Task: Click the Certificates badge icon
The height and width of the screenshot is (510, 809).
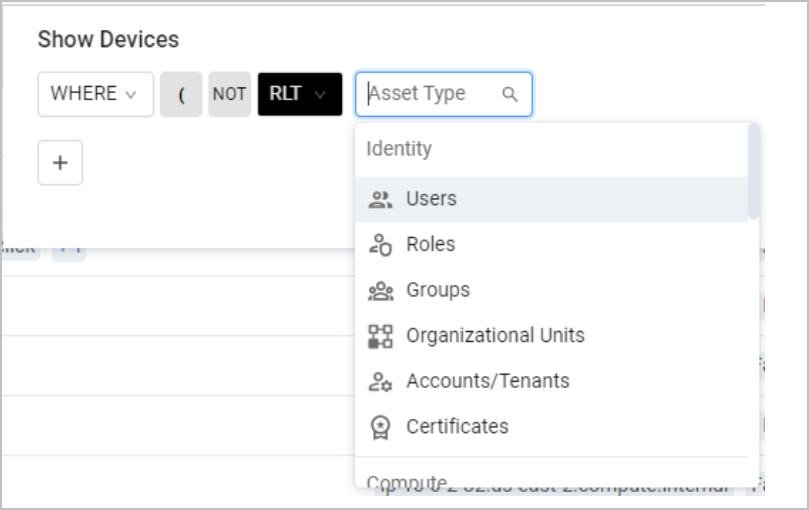Action: [x=380, y=427]
